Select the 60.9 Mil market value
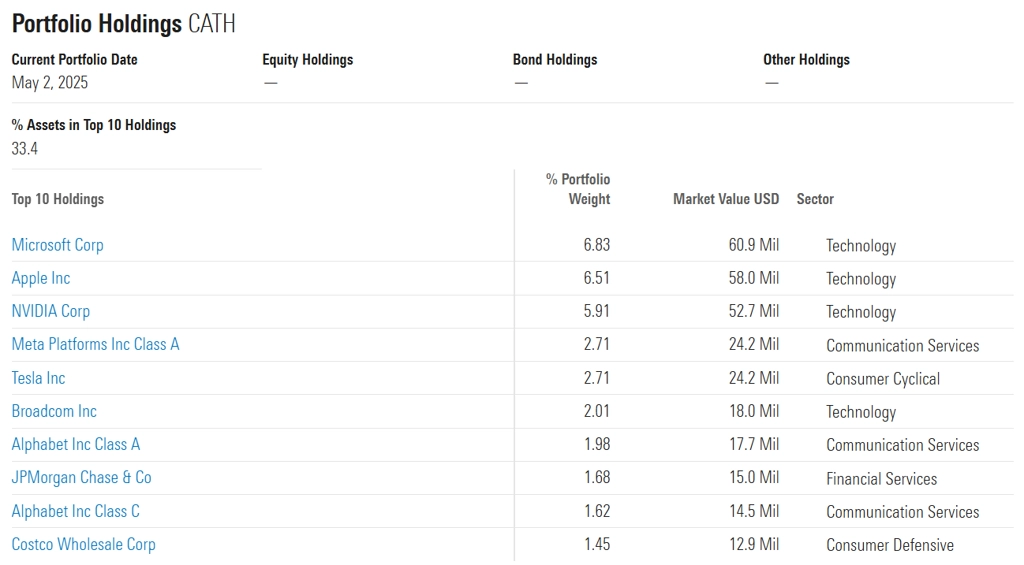Screen dimensions: 1024x565 (754, 245)
